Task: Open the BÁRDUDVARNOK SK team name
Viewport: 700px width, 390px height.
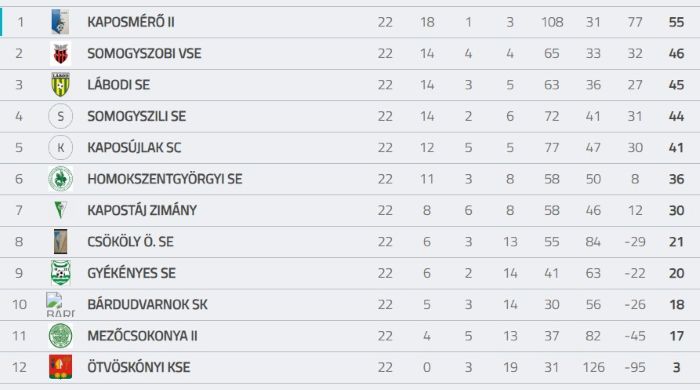Action: [147, 304]
